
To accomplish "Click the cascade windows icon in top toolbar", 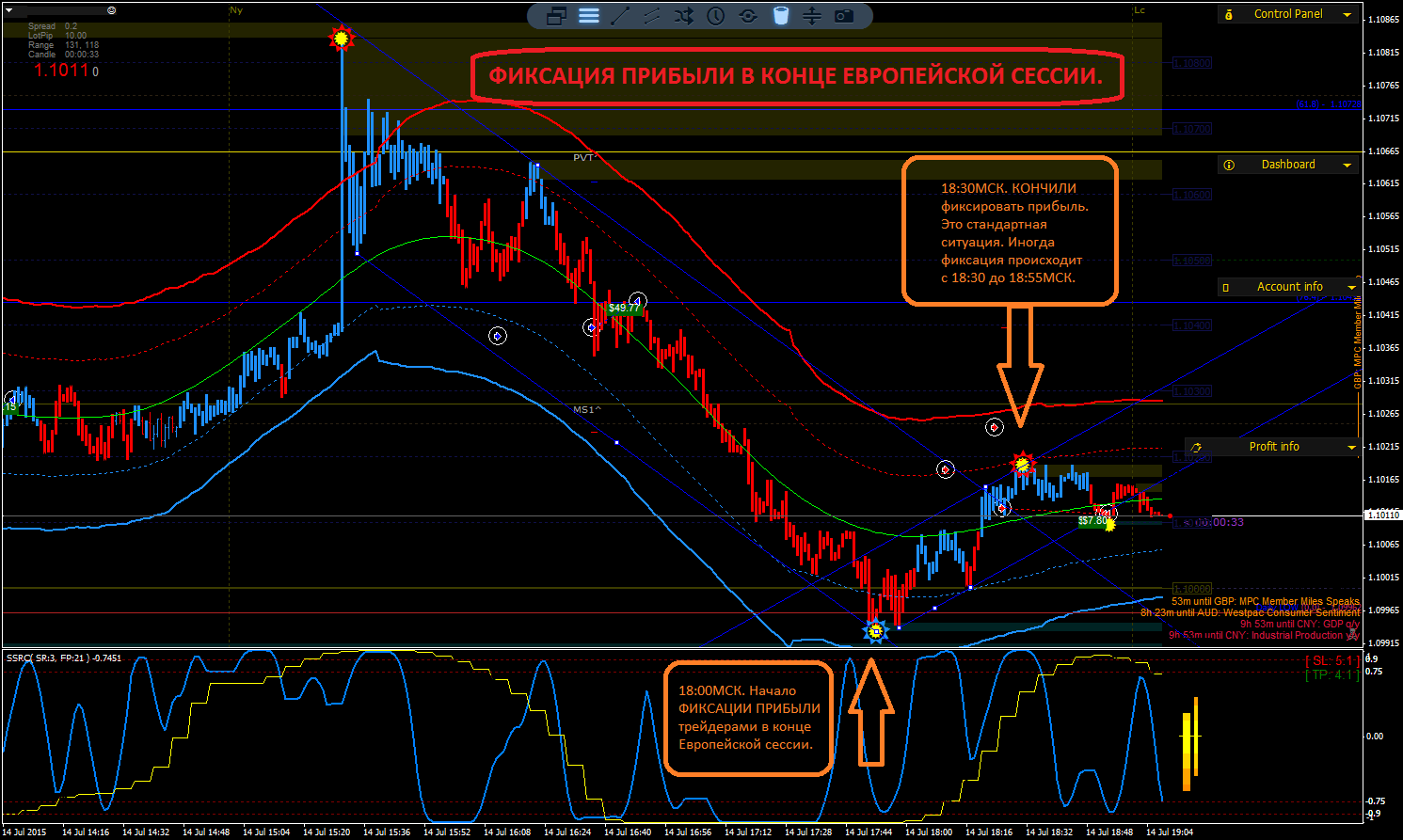I will coord(556,16).
